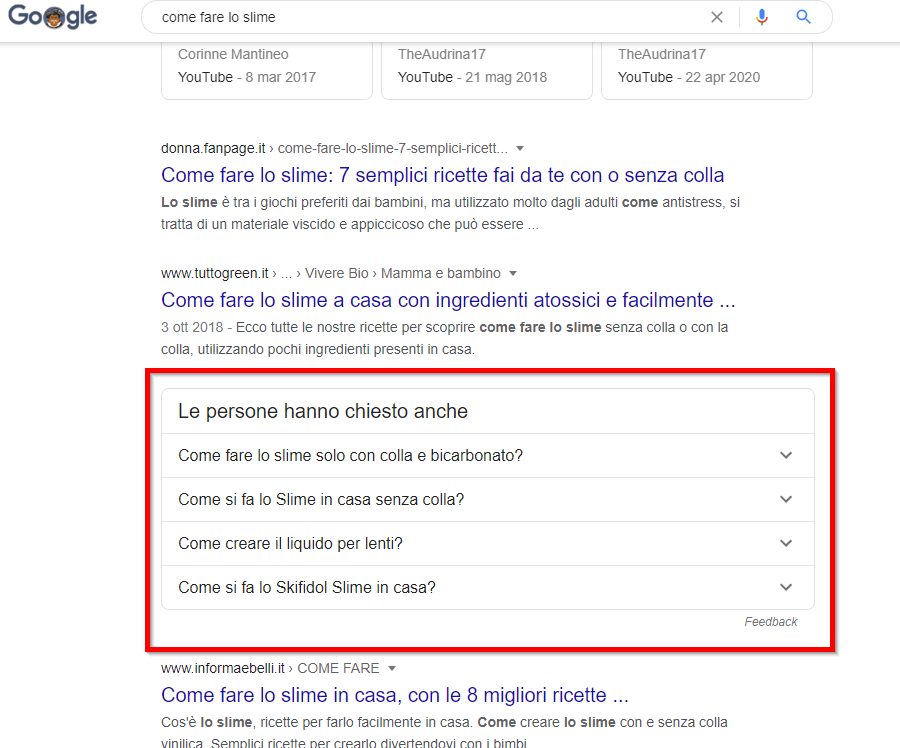Expand 'Come si fa lo Slime in casa senza colla?'

pyautogui.click(x=488, y=499)
